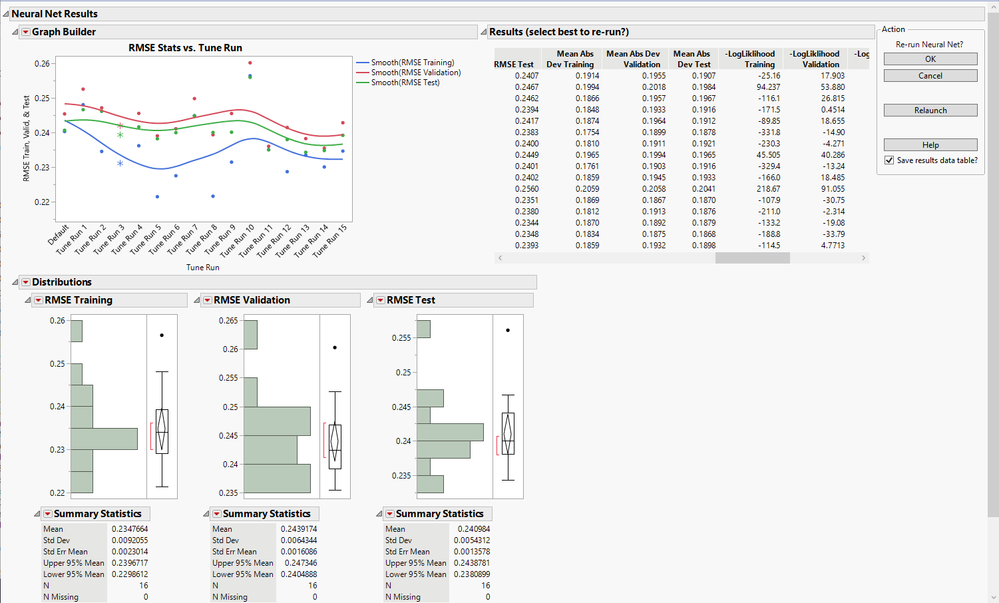Collapse the Results (select best to re-run?) section
Image resolution: width=999 pixels, height=603 pixels.
coord(484,32)
